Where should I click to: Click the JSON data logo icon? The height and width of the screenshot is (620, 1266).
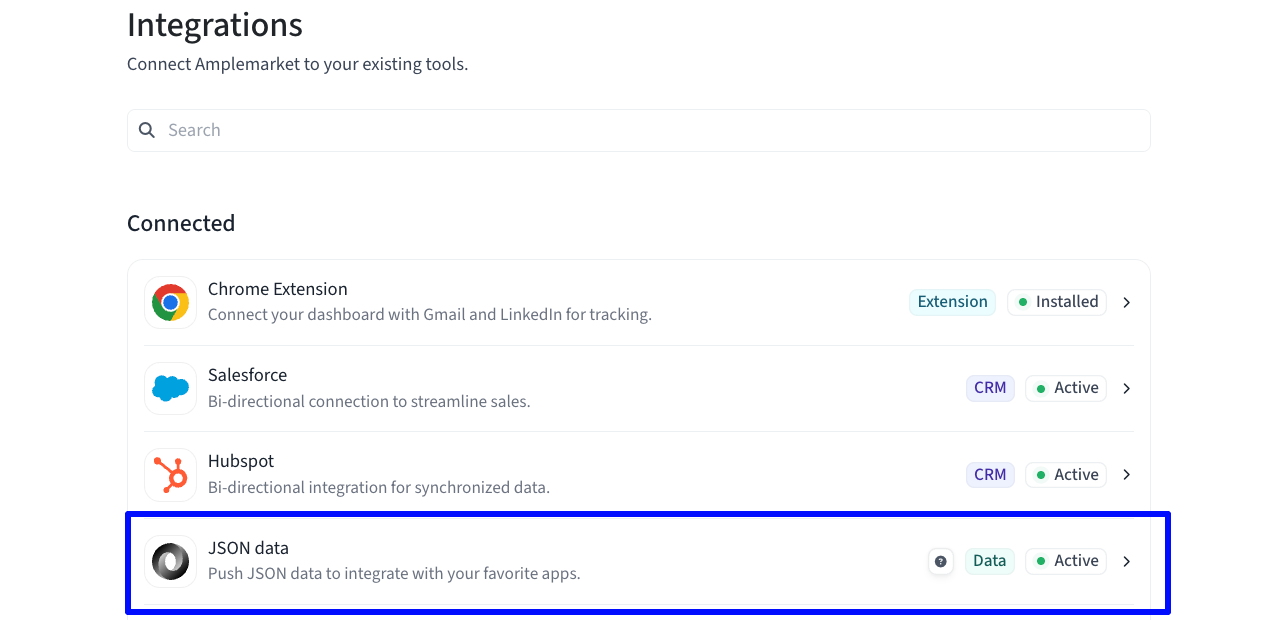[170, 561]
